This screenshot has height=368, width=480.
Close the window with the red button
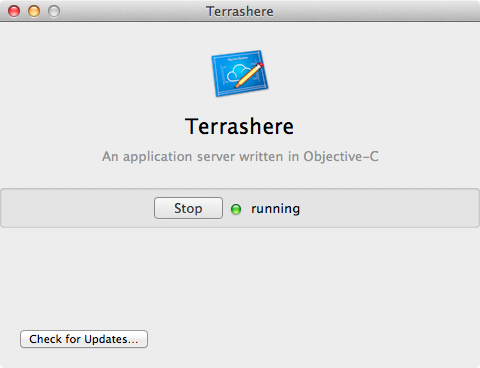click(x=14, y=11)
